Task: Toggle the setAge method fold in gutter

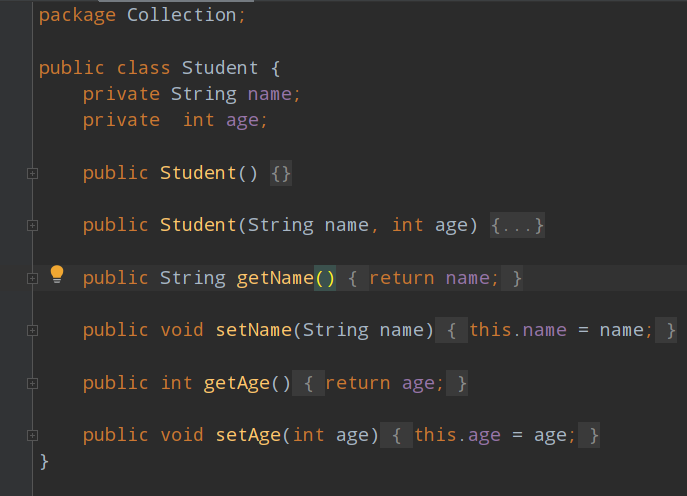Action: [32, 435]
